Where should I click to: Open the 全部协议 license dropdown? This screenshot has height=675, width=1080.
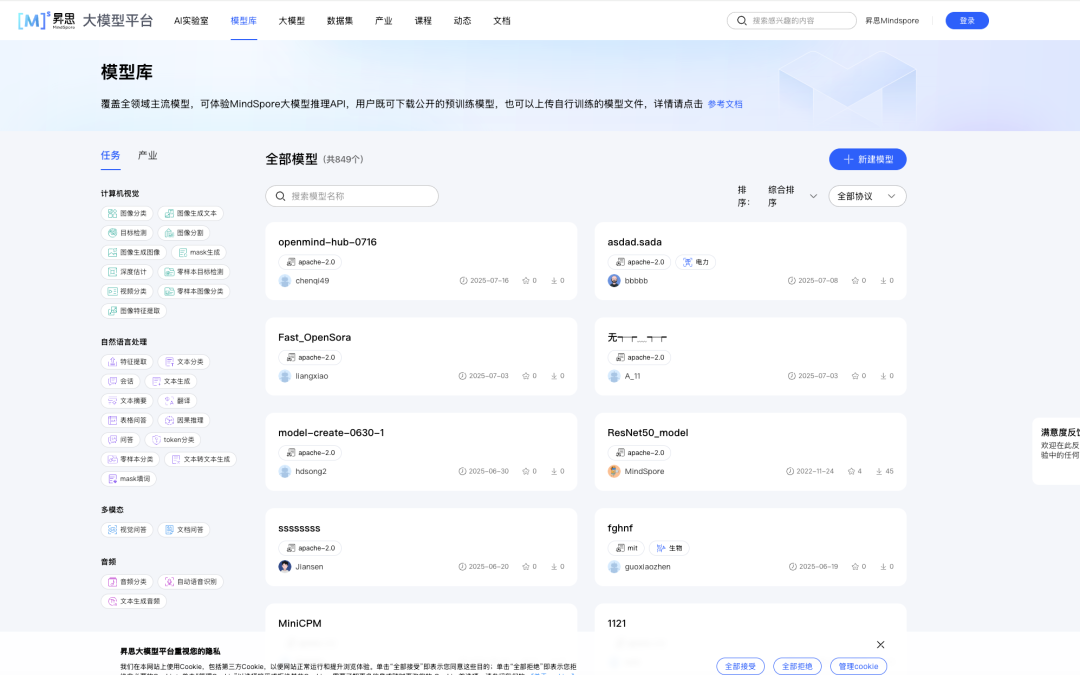[x=866, y=196]
